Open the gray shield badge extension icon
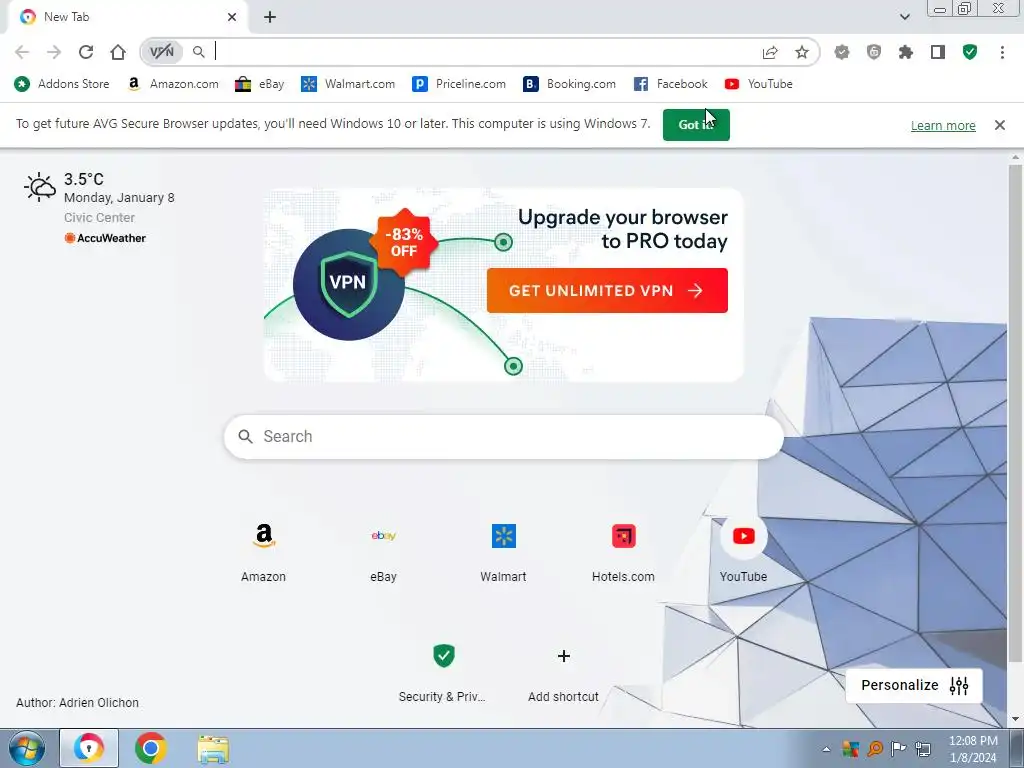This screenshot has width=1024, height=768. (842, 52)
